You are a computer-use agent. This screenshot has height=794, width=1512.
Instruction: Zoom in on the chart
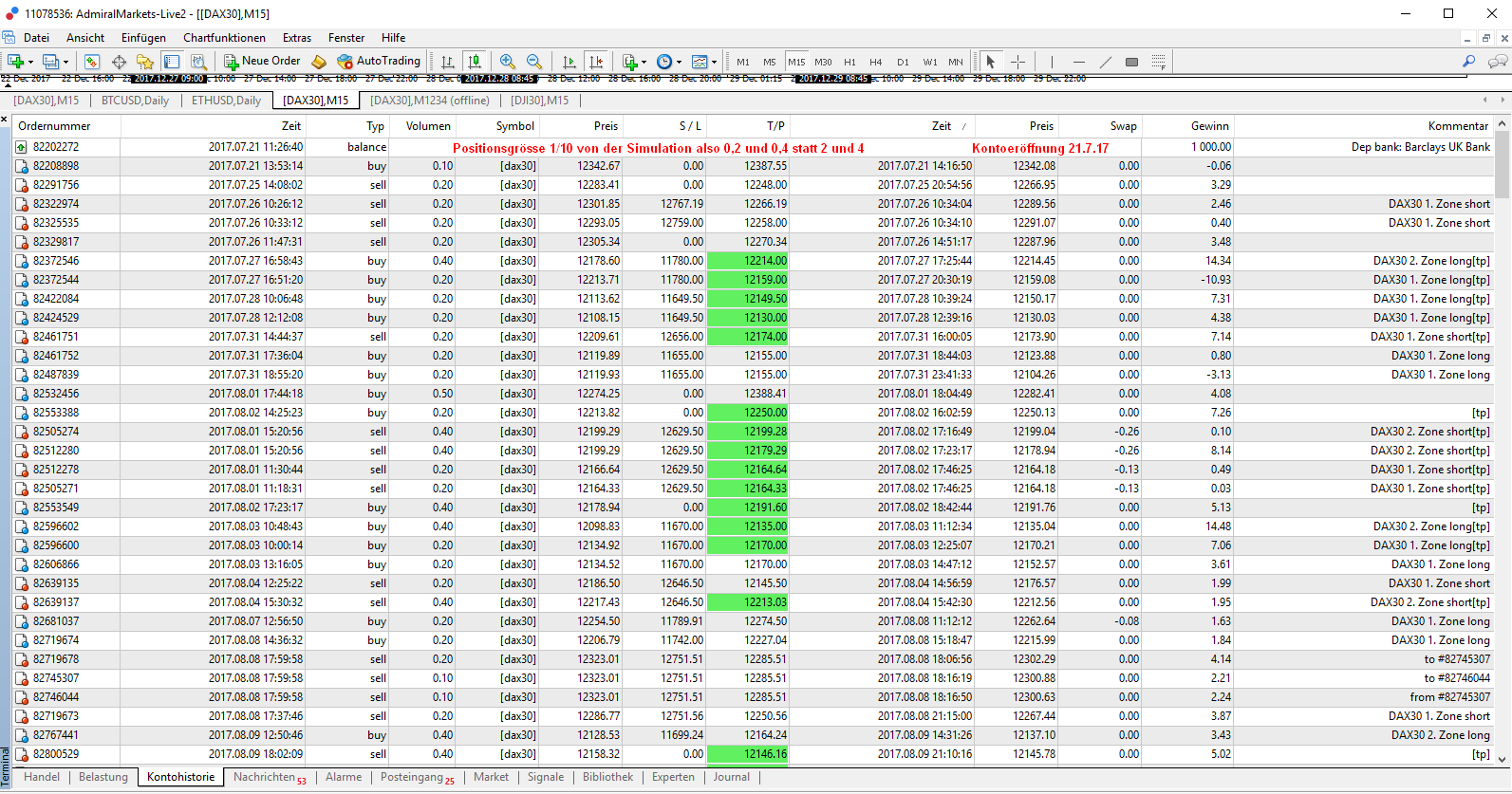tap(508, 62)
